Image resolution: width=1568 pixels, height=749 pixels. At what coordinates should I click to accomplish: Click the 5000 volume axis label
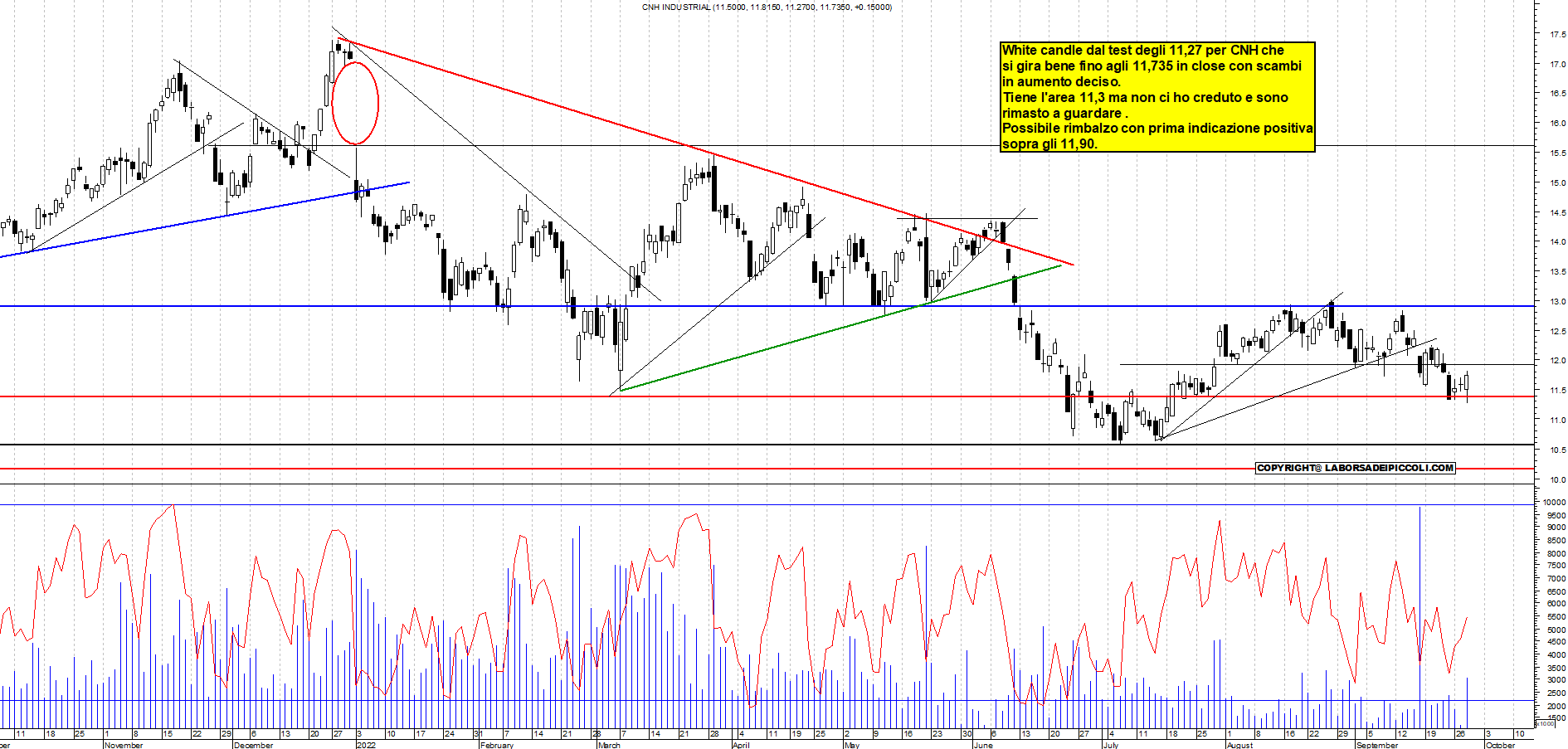coord(1556,630)
